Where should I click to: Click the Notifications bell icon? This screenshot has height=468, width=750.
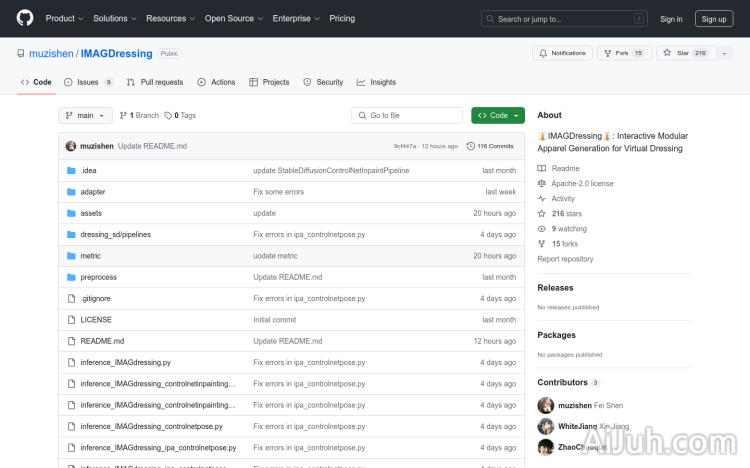coord(544,53)
